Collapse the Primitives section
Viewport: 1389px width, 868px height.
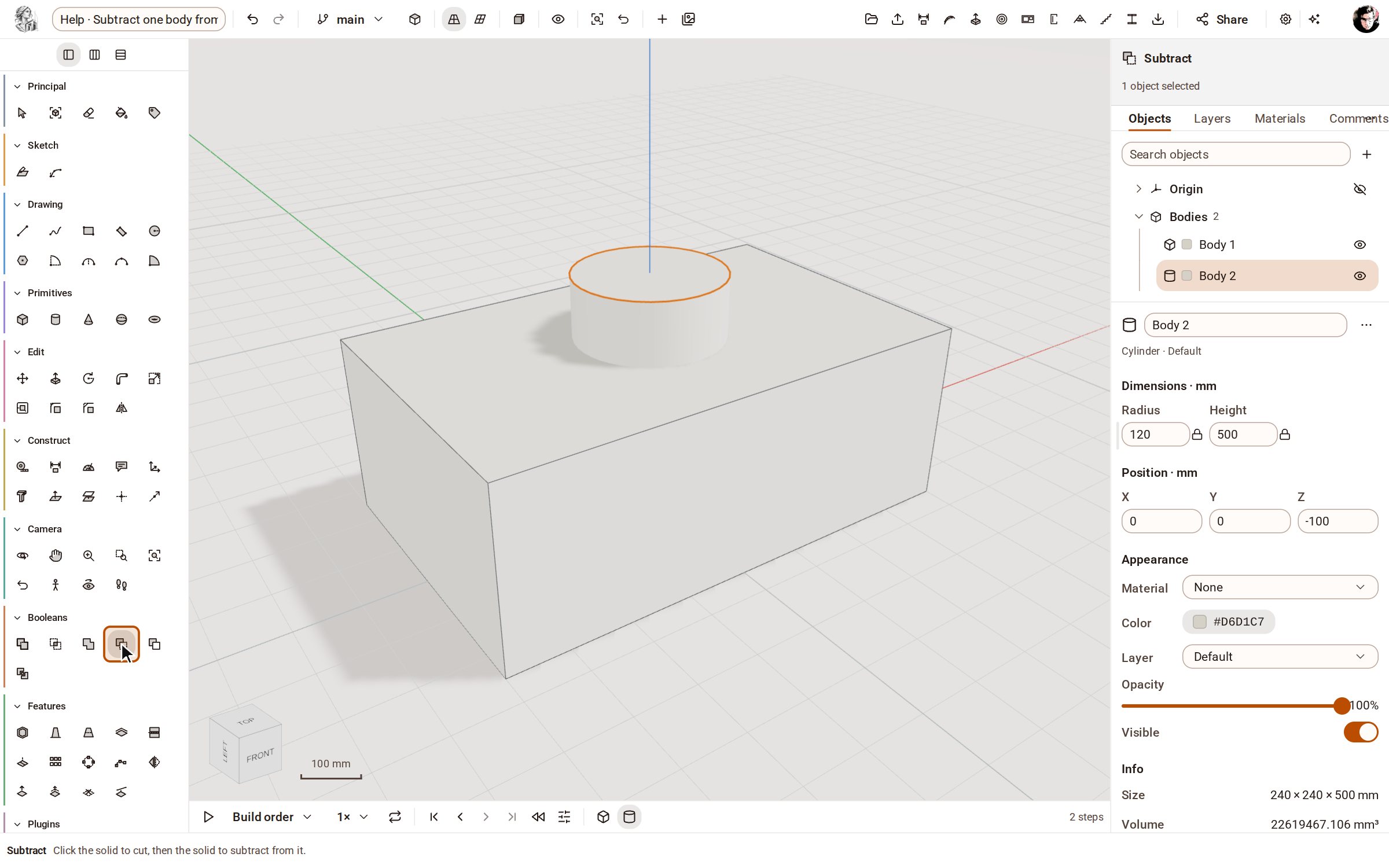(x=17, y=293)
